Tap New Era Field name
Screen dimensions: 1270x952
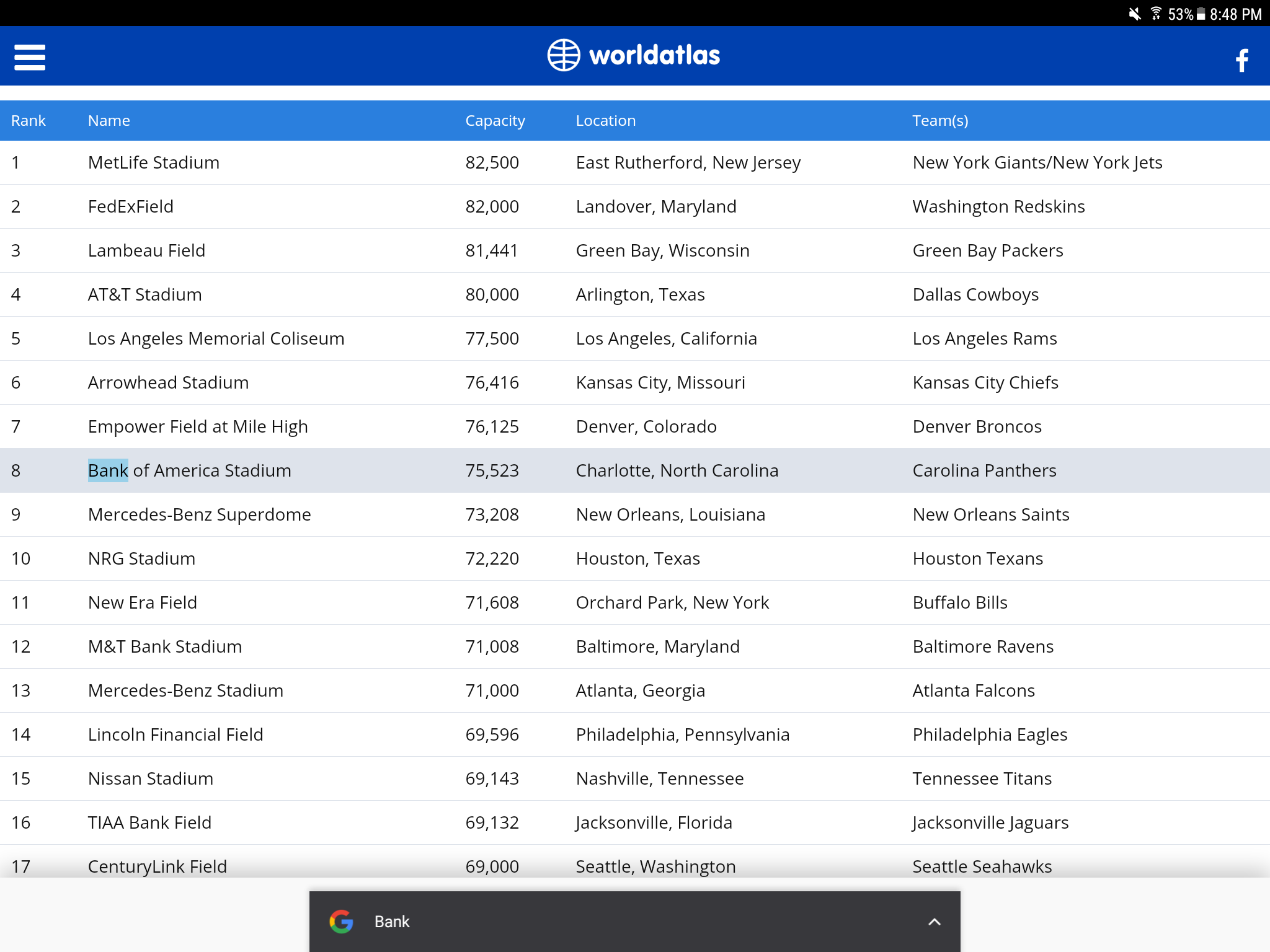click(143, 602)
